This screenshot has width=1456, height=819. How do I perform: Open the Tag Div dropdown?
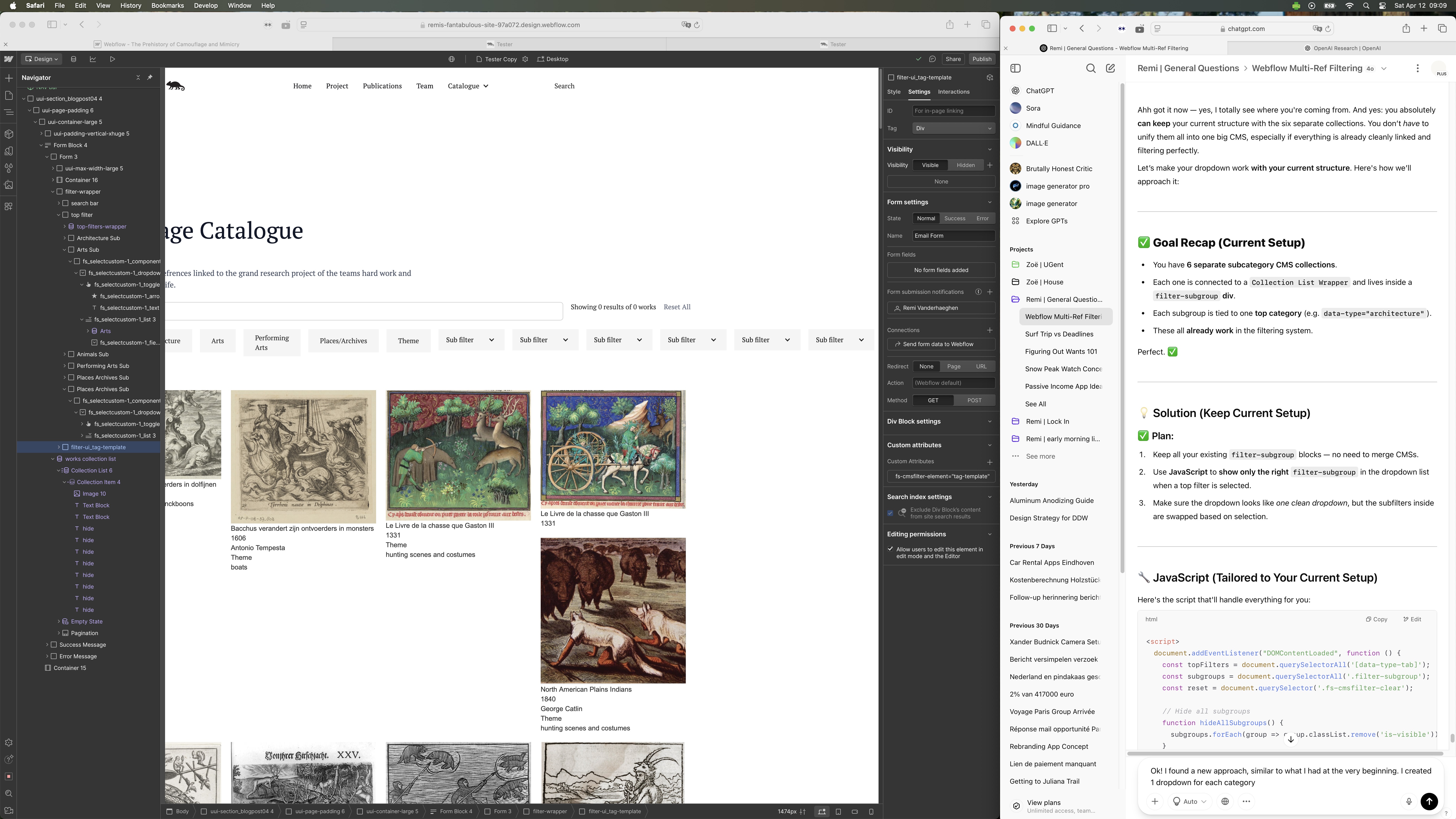953,128
